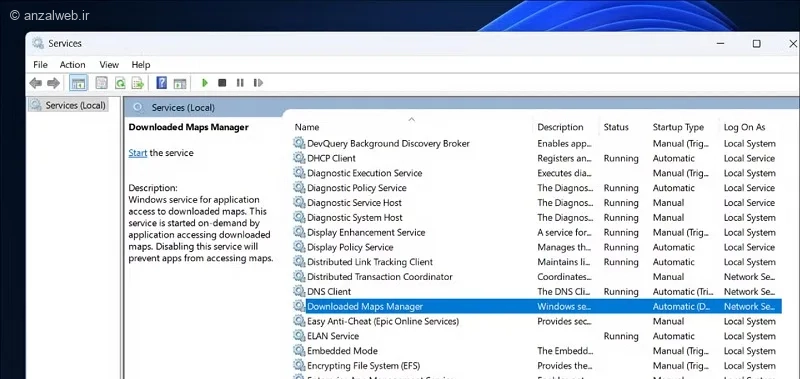This screenshot has height=379, width=800.
Task: Select DevQuery Background Discovery Broker service
Action: pyautogui.click(x=537, y=143)
